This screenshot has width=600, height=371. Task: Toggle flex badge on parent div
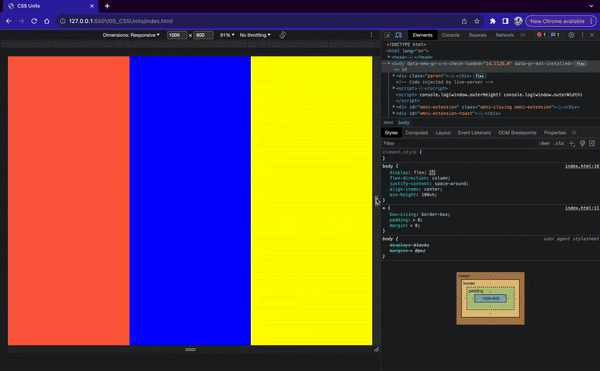pyautogui.click(x=479, y=76)
